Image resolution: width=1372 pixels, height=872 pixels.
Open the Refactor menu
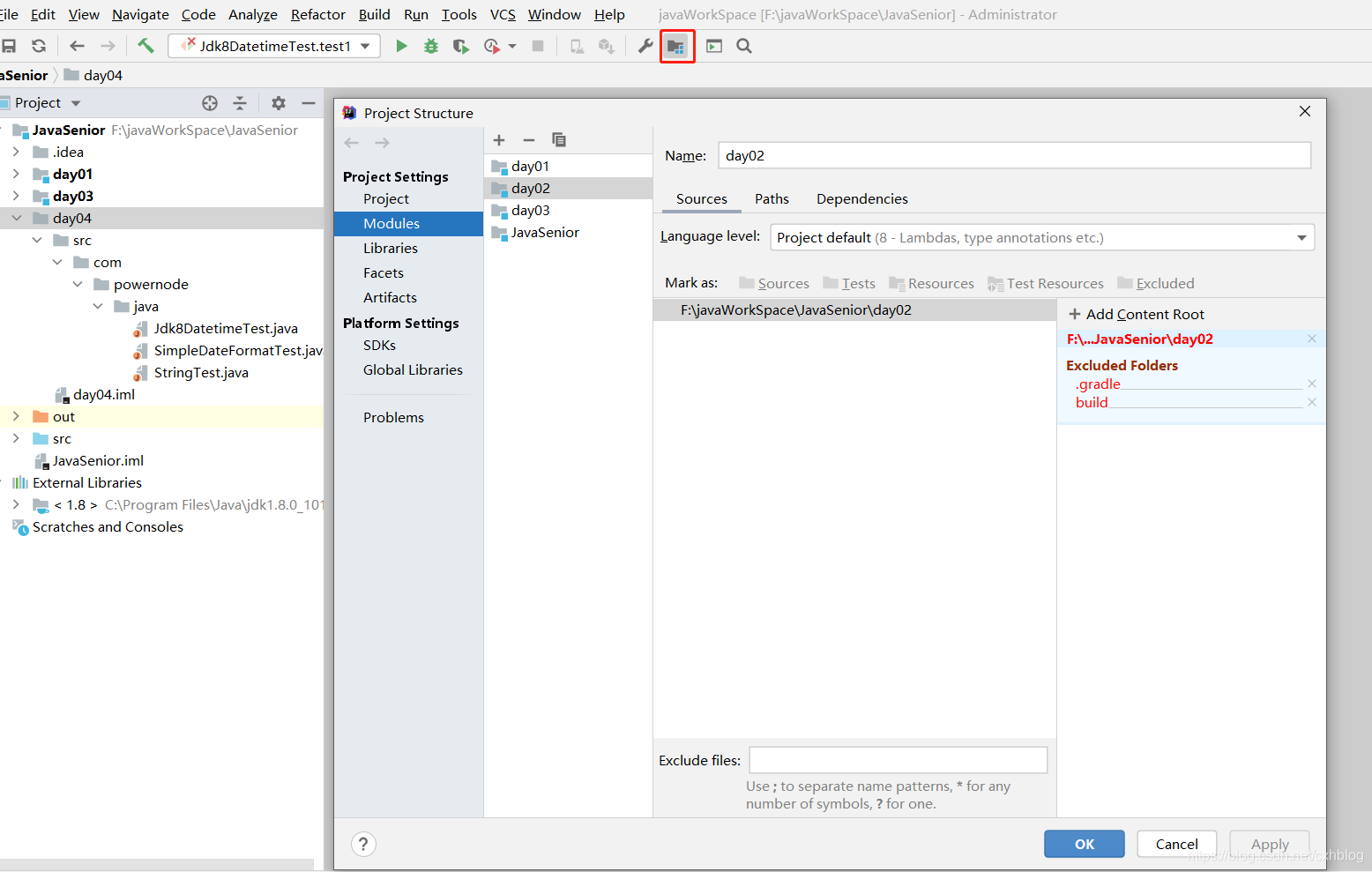(x=318, y=14)
